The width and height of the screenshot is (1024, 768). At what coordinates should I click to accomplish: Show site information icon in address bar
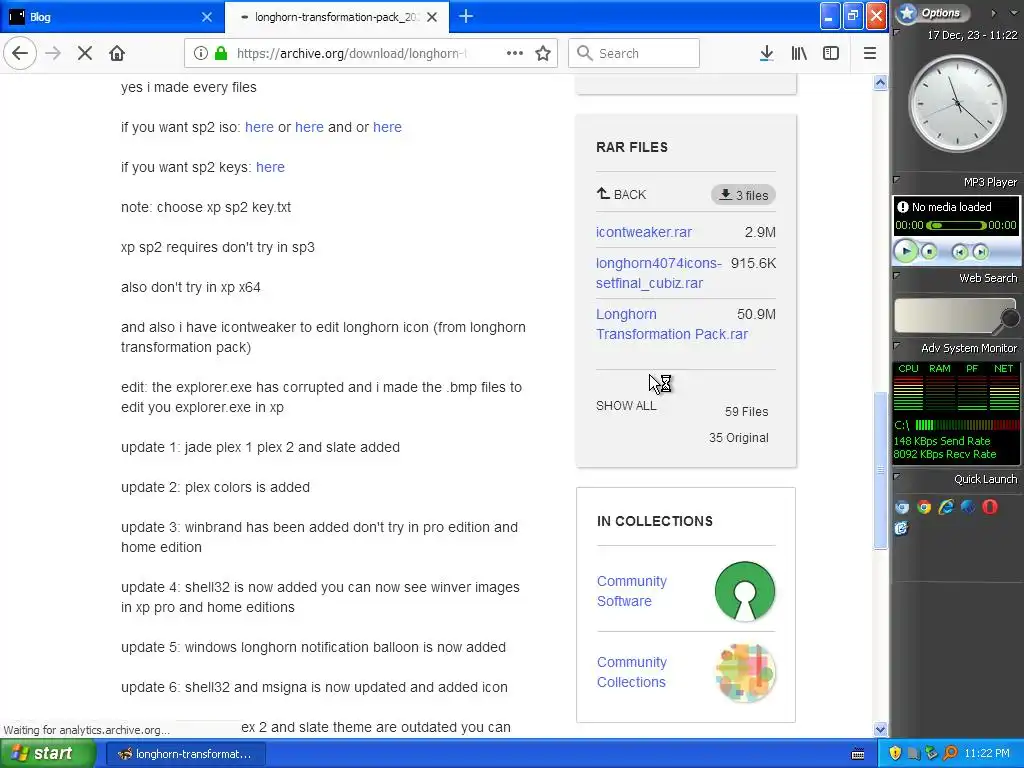point(200,53)
